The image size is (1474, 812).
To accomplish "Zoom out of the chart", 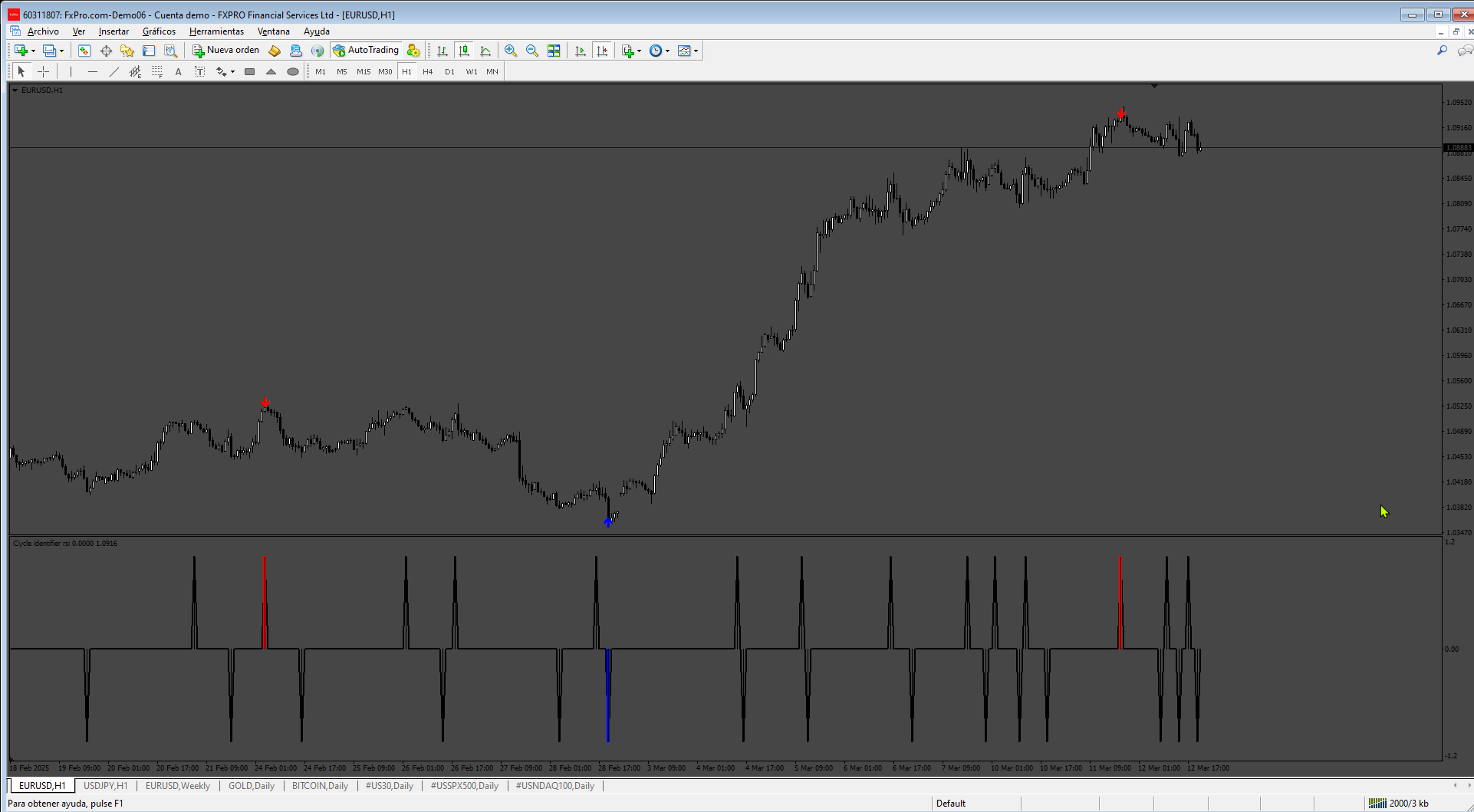I will coord(532,51).
